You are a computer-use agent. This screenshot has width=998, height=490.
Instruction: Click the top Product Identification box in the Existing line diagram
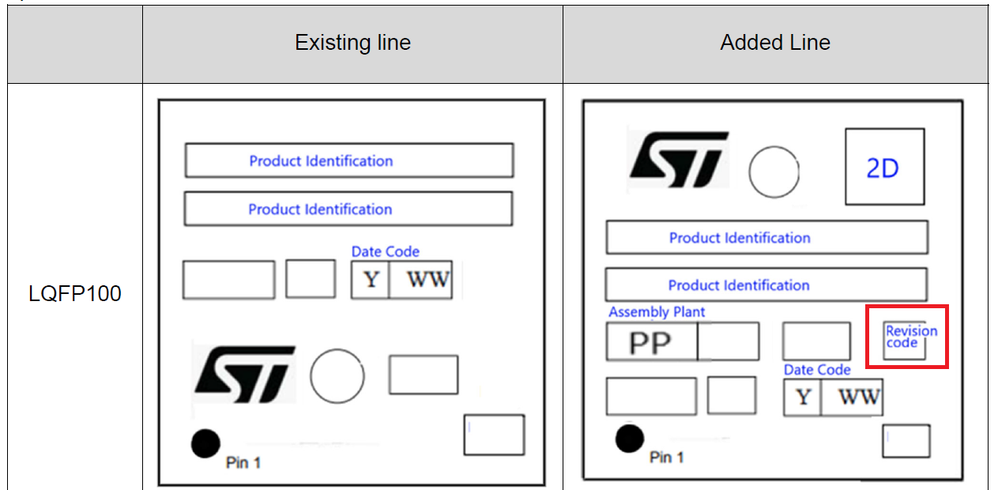[349, 160]
